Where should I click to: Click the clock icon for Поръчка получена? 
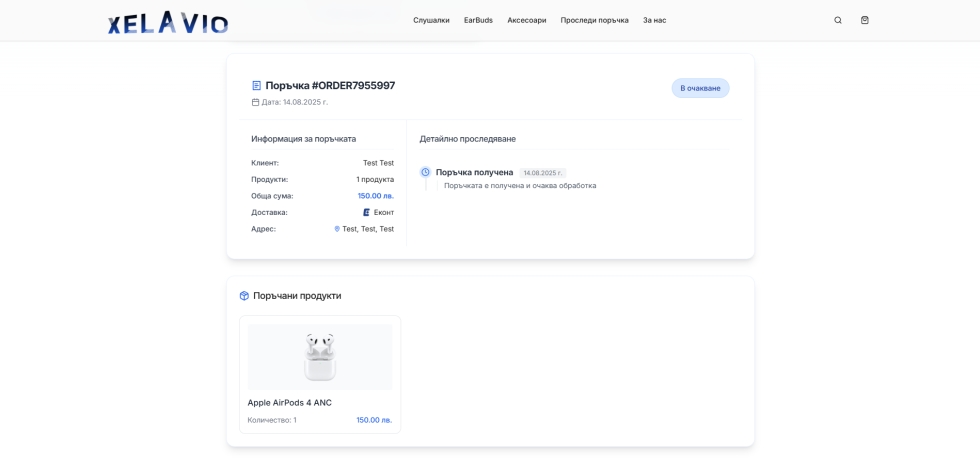click(x=425, y=172)
